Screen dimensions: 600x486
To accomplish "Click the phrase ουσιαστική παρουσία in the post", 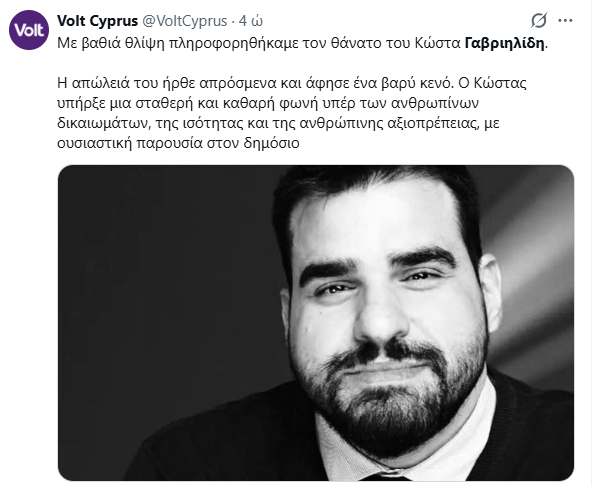I will coord(130,144).
